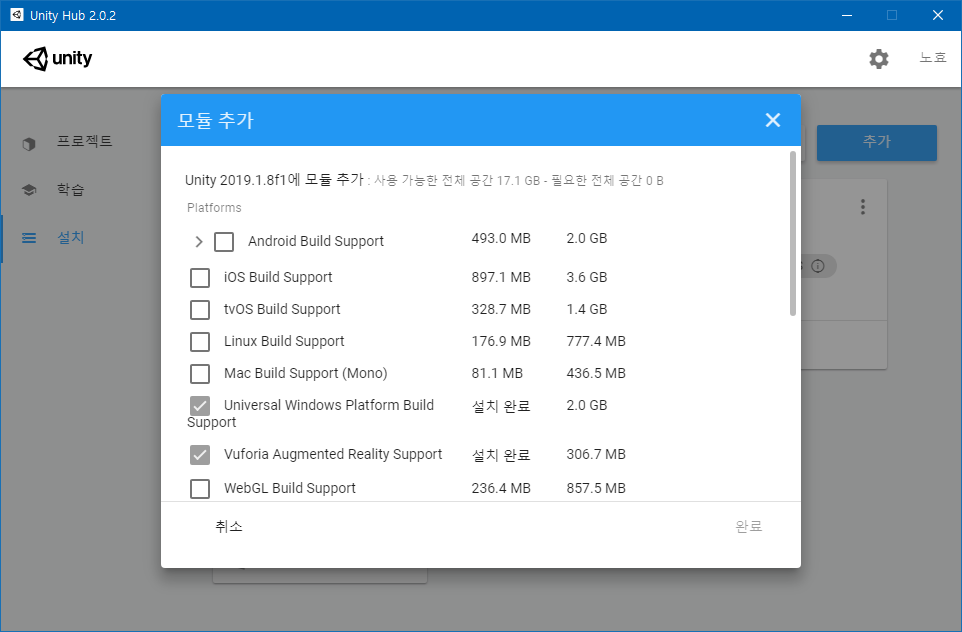Click 'tvOS Build Support' label
This screenshot has height=632, width=962.
[x=282, y=309]
